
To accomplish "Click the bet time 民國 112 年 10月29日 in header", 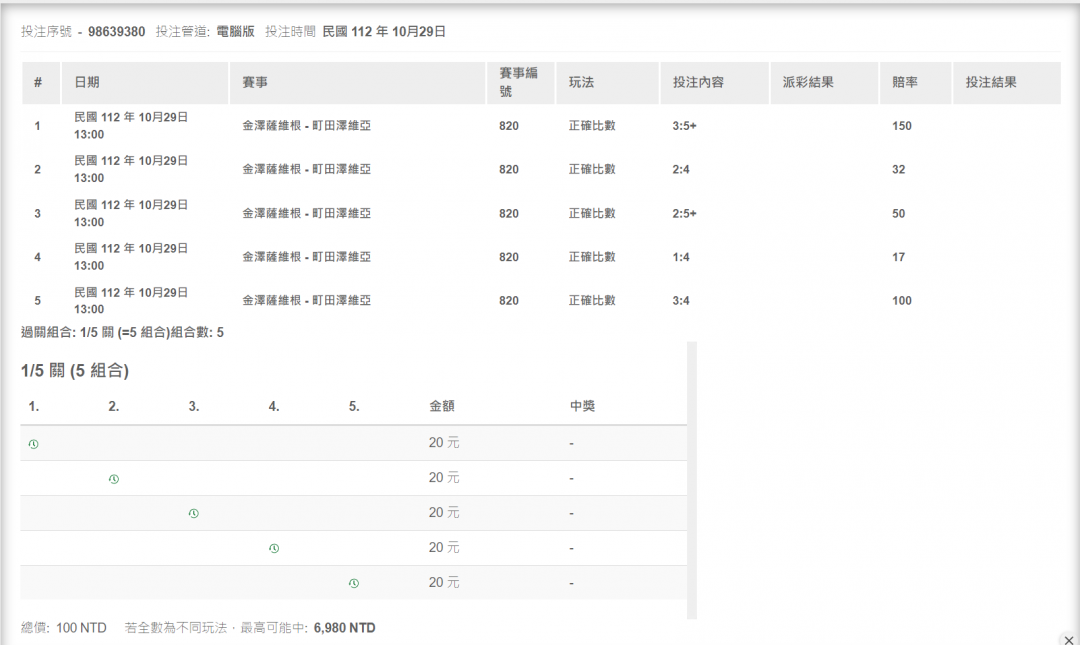I will 384,32.
